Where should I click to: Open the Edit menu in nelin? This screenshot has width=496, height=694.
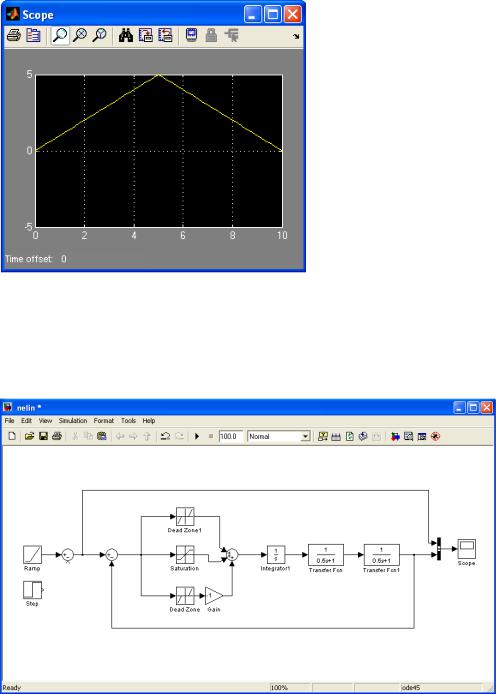tap(27, 420)
